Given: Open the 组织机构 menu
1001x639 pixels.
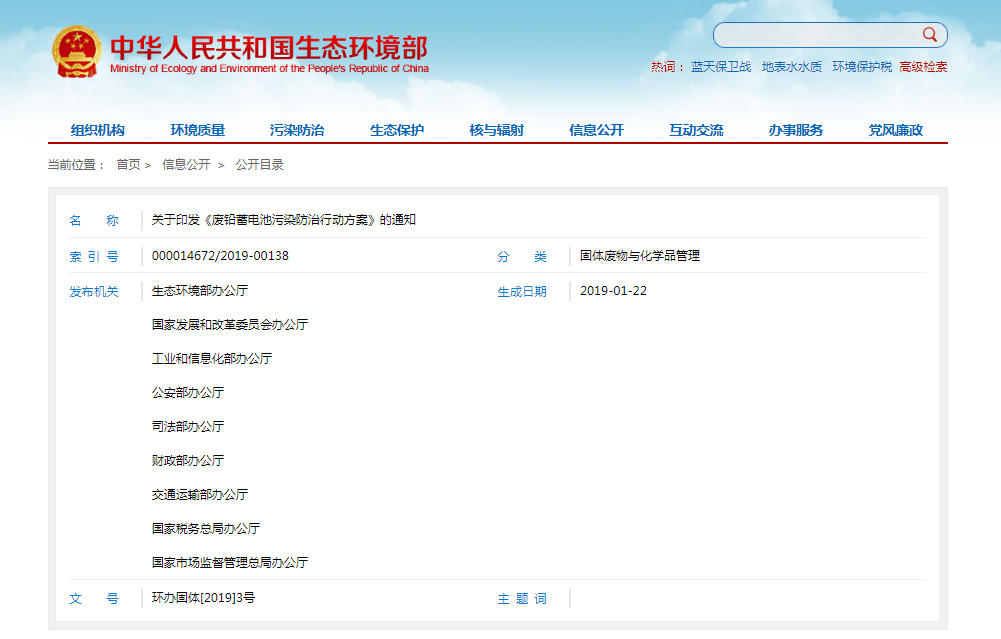Looking at the screenshot, I should tap(98, 130).
